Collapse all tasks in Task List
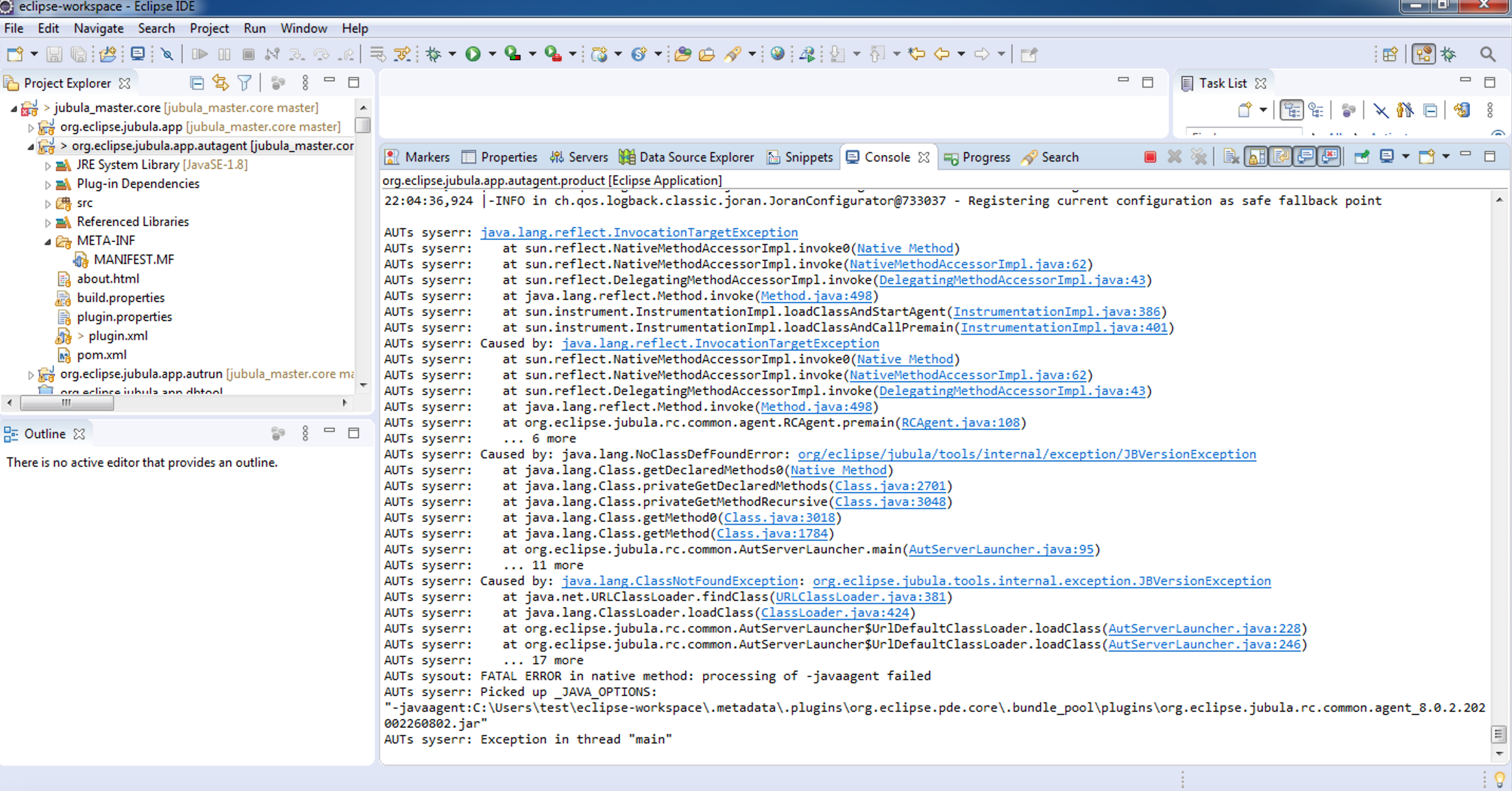 tap(1431, 110)
